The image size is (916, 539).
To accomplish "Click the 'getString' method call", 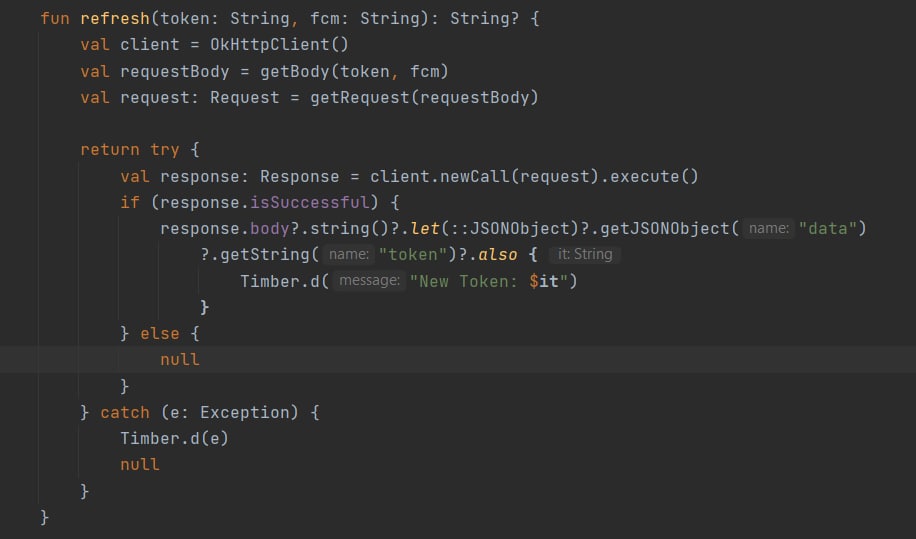I will [x=265, y=255].
